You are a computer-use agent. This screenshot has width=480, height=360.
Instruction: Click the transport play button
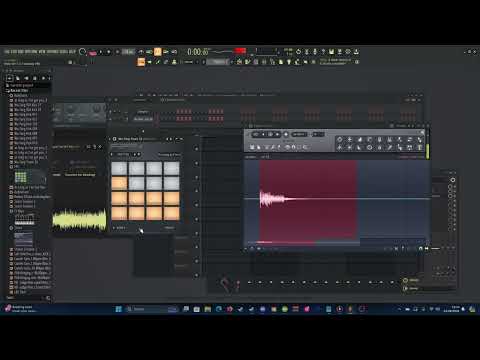click(101, 52)
